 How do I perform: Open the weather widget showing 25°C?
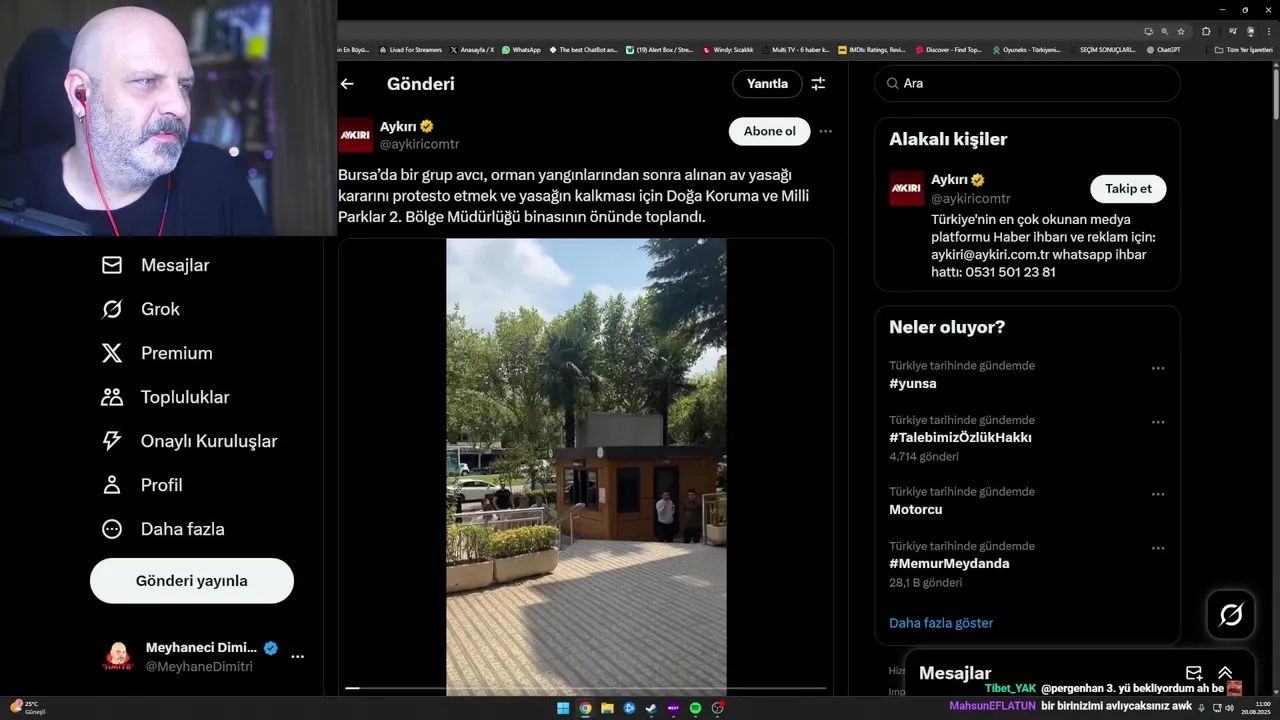coord(28,708)
